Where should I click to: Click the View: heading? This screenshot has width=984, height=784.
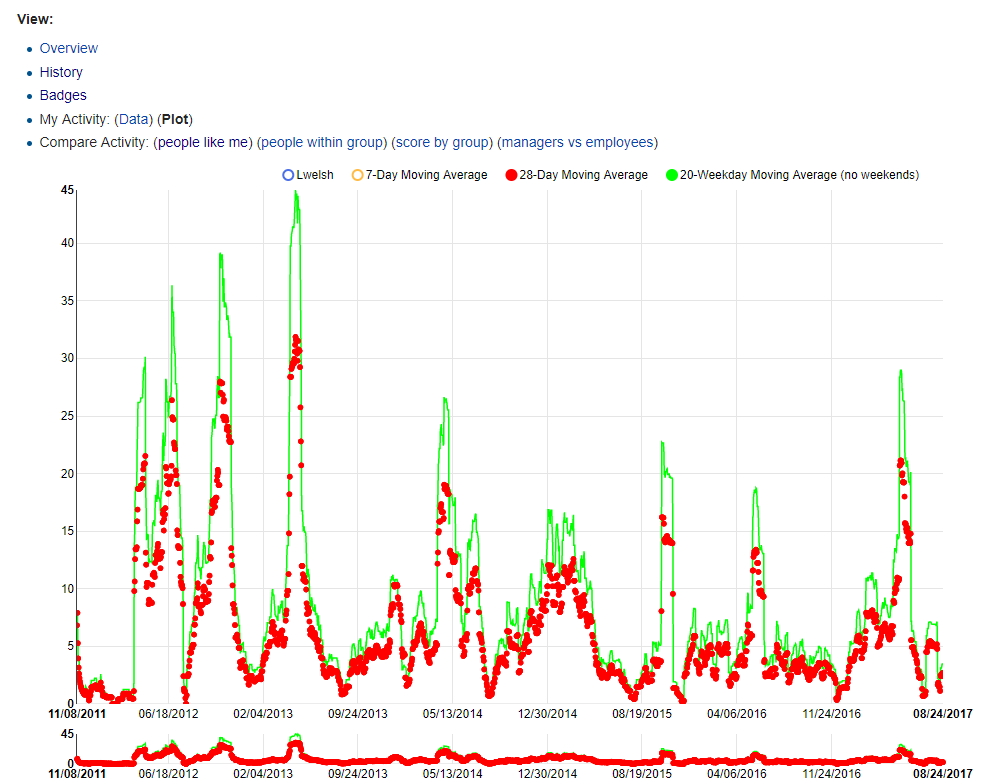click(35, 19)
